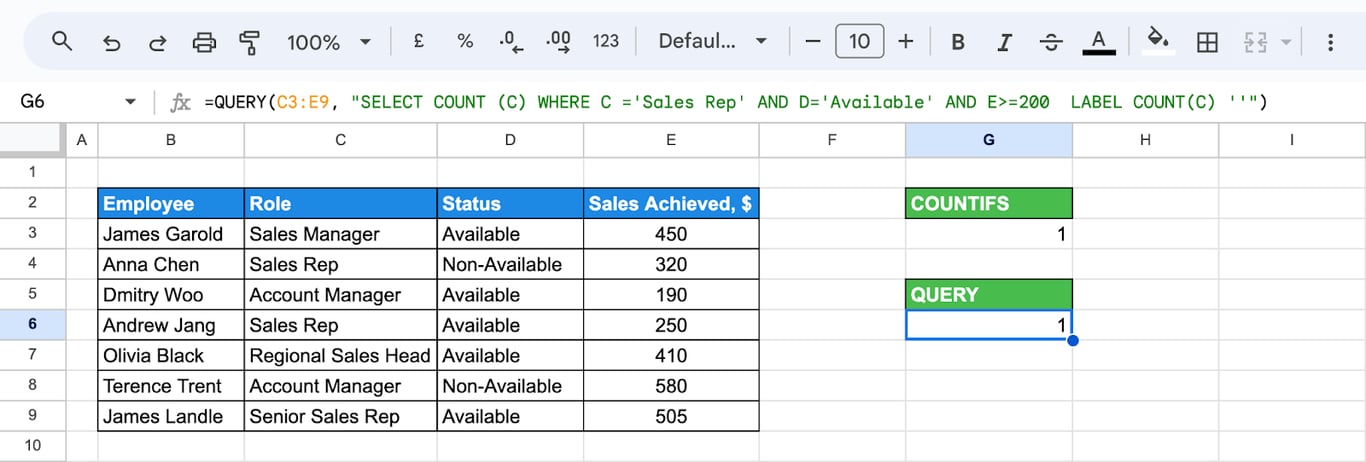Open the Name box dropdown arrow

coord(130,102)
